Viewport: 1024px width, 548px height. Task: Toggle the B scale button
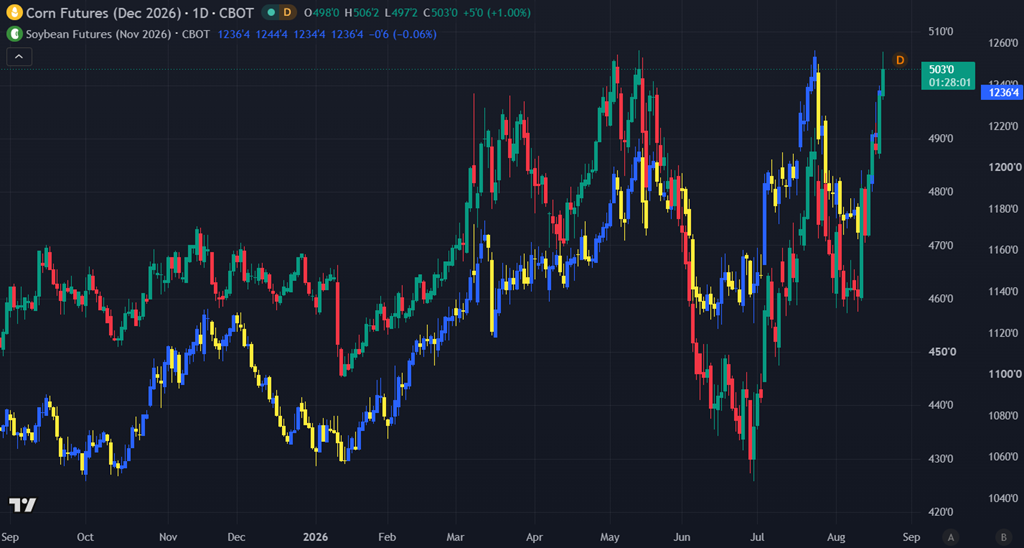coord(1003,538)
